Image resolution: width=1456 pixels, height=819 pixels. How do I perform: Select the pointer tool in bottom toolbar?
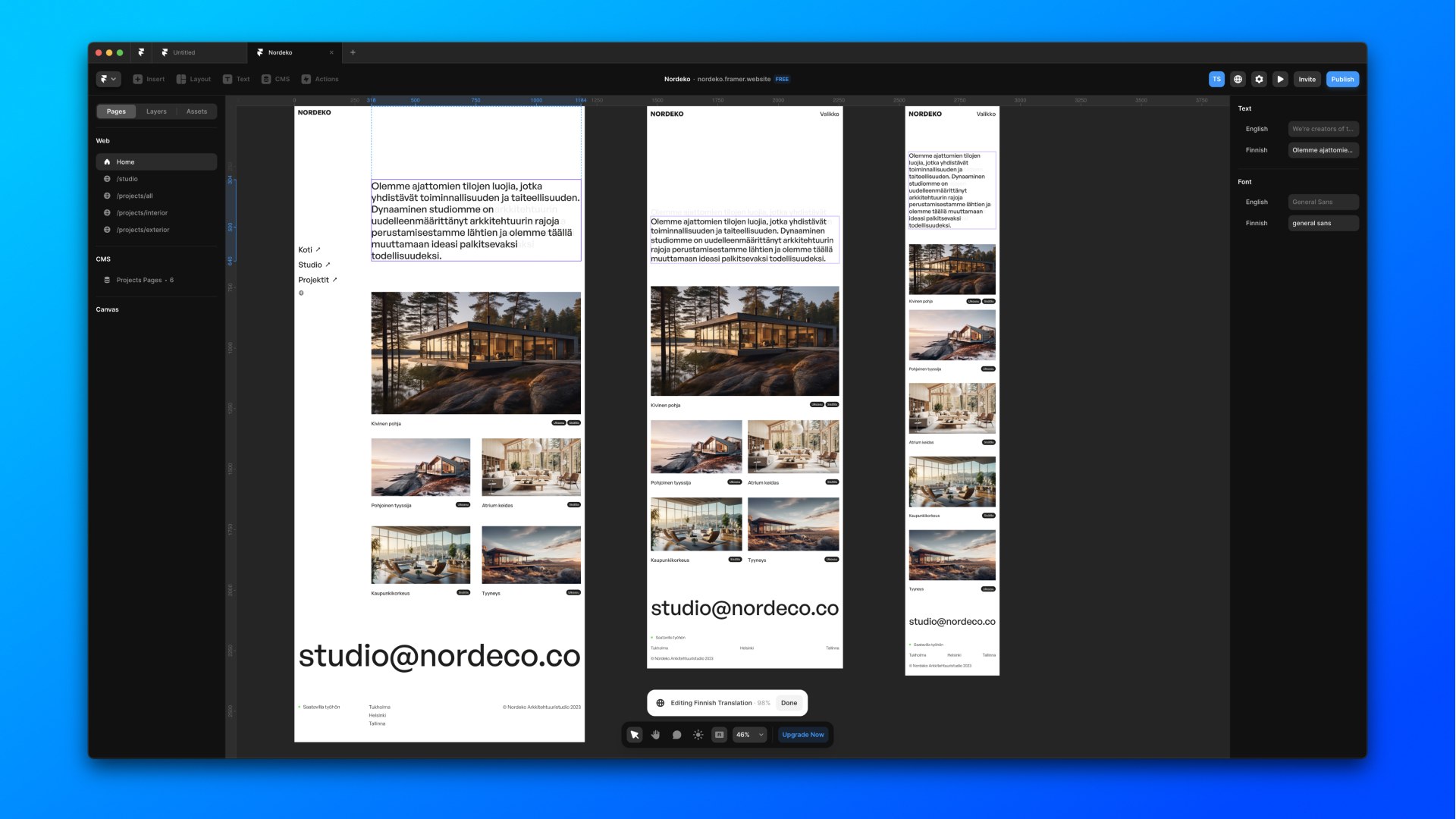[x=635, y=735]
